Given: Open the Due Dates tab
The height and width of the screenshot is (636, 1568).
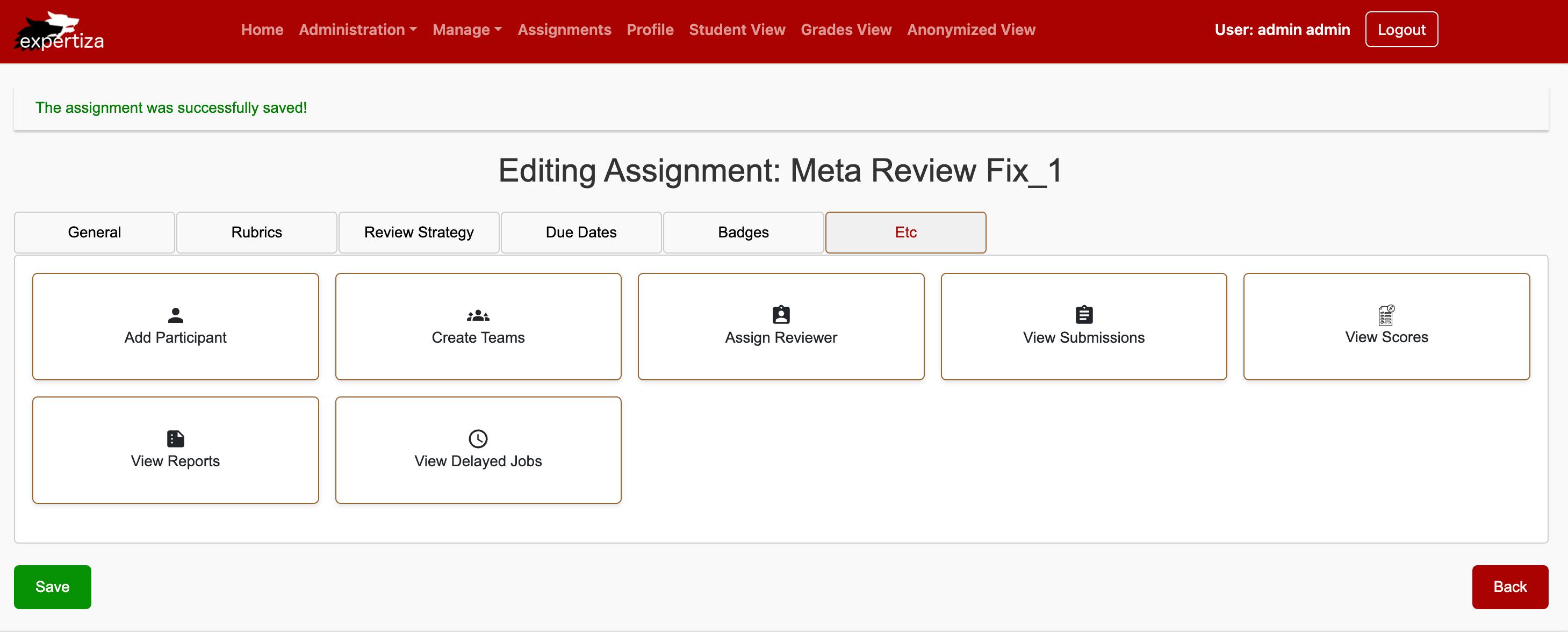Looking at the screenshot, I should click(581, 233).
